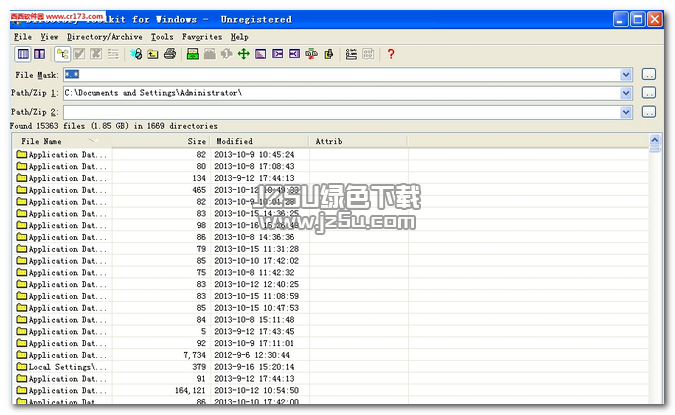Open the File menu
Image resolution: width=675 pixels, height=415 pixels.
(23, 37)
